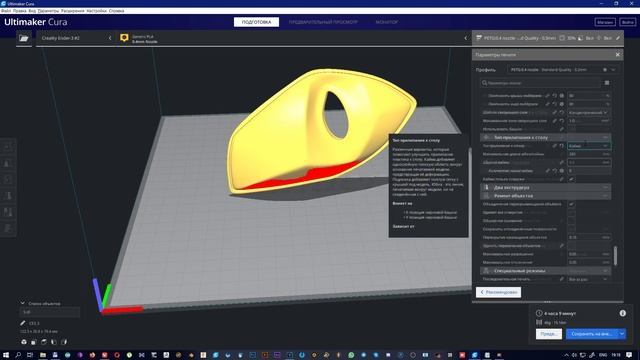
Task: Expand the Mesh Fixes section
Action: point(546,196)
